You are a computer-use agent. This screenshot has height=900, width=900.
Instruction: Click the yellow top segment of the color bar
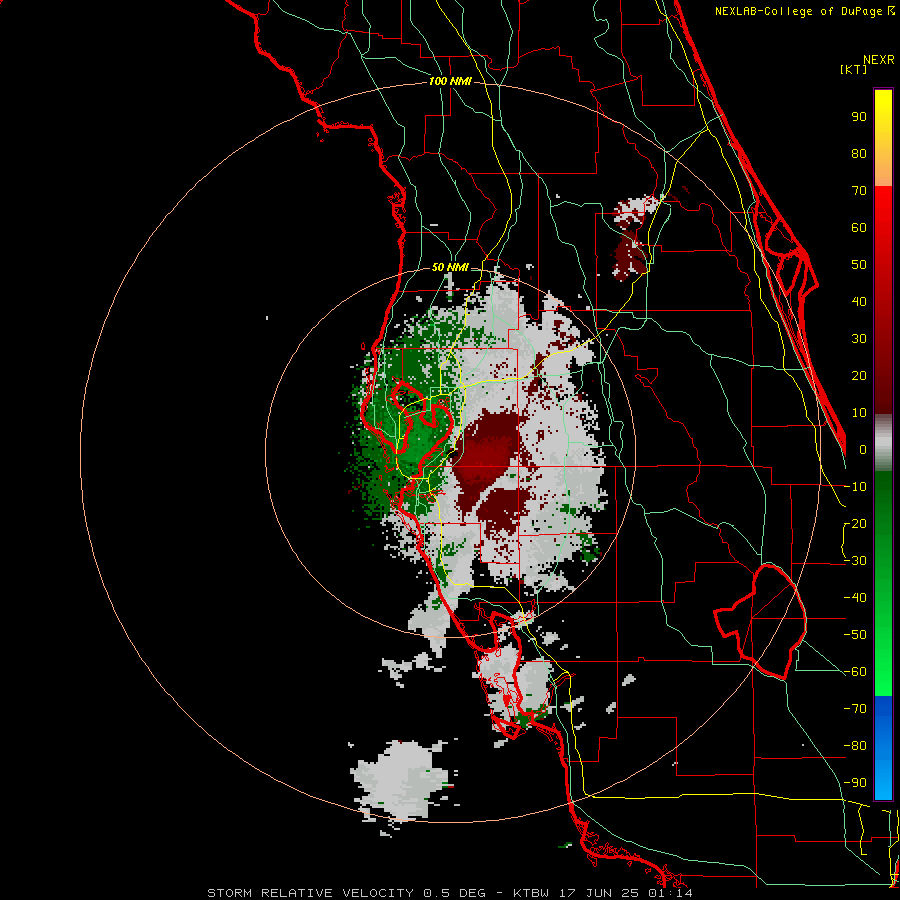(x=883, y=138)
